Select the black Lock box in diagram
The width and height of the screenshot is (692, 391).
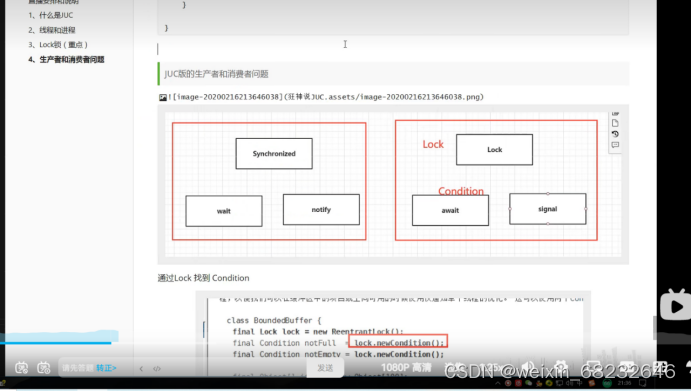(494, 150)
